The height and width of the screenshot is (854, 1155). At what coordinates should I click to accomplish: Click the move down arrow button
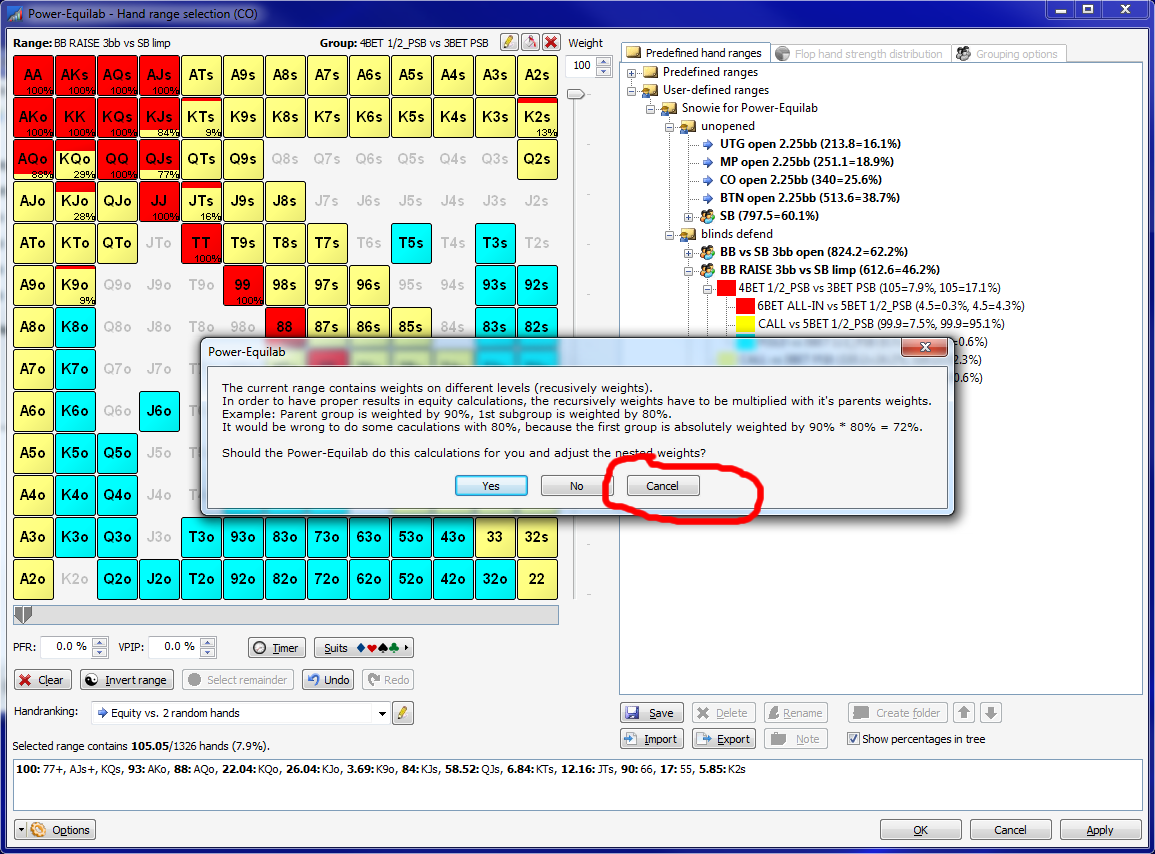[991, 713]
